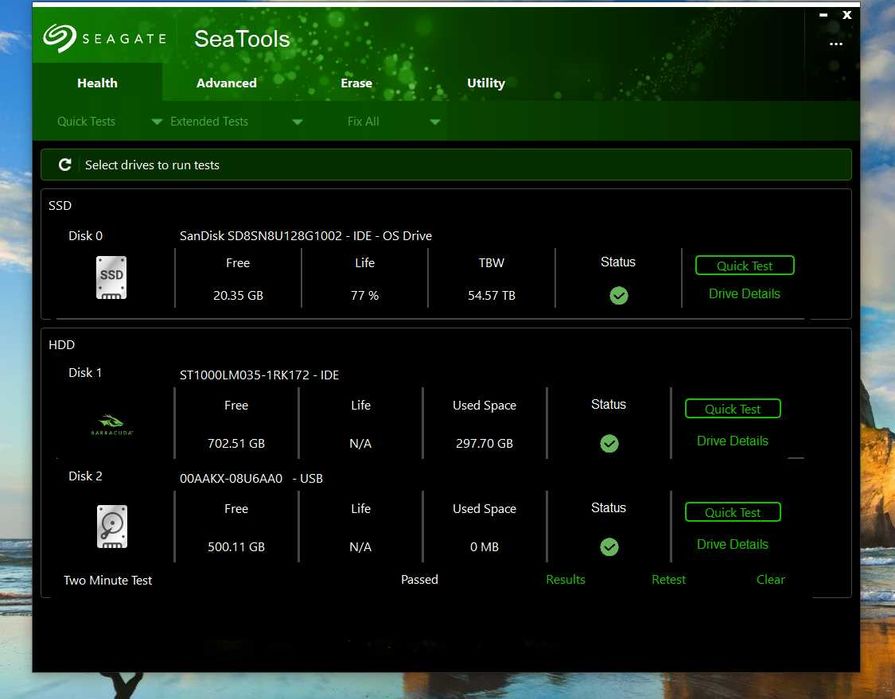Image resolution: width=895 pixels, height=699 pixels.
Task: Run Quick Test on ST1000LM035 Disk 1
Action: (732, 409)
